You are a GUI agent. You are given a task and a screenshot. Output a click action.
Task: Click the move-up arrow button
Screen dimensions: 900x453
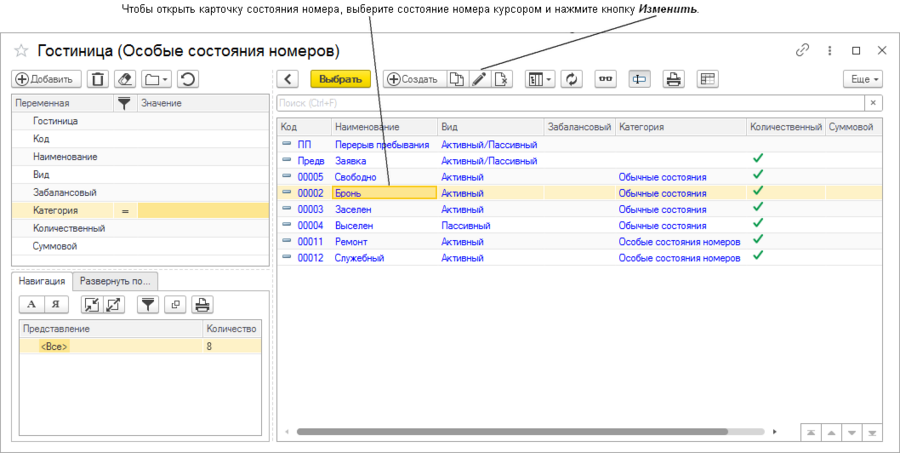pos(831,432)
